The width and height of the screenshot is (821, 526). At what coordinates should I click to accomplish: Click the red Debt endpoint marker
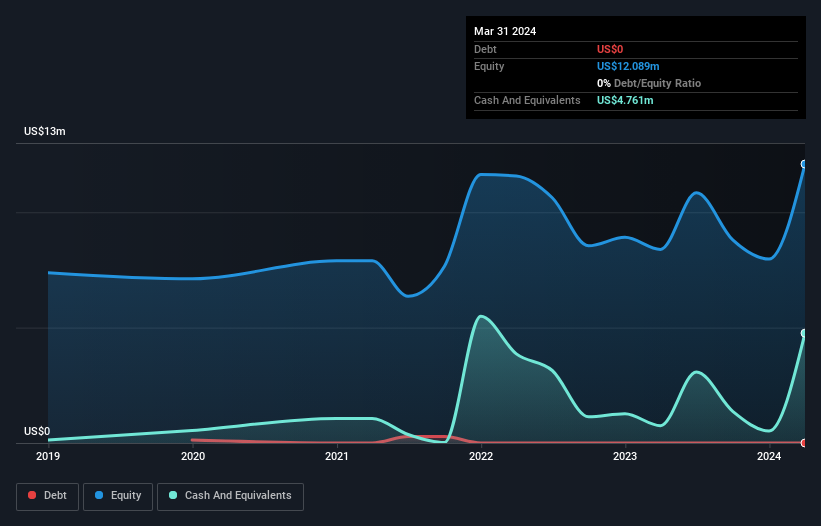[804, 443]
